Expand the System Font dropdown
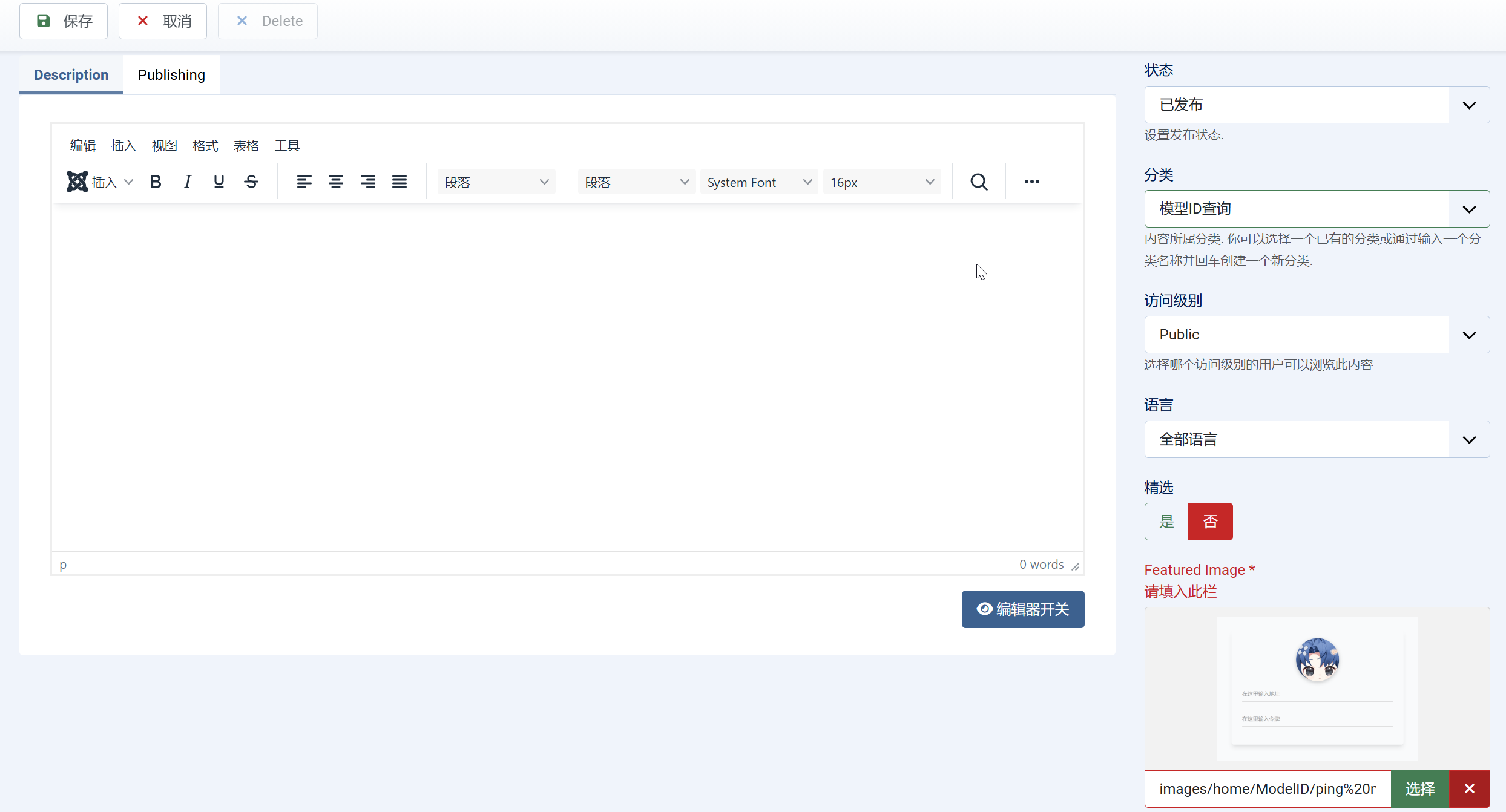1506x812 pixels. pyautogui.click(x=758, y=182)
